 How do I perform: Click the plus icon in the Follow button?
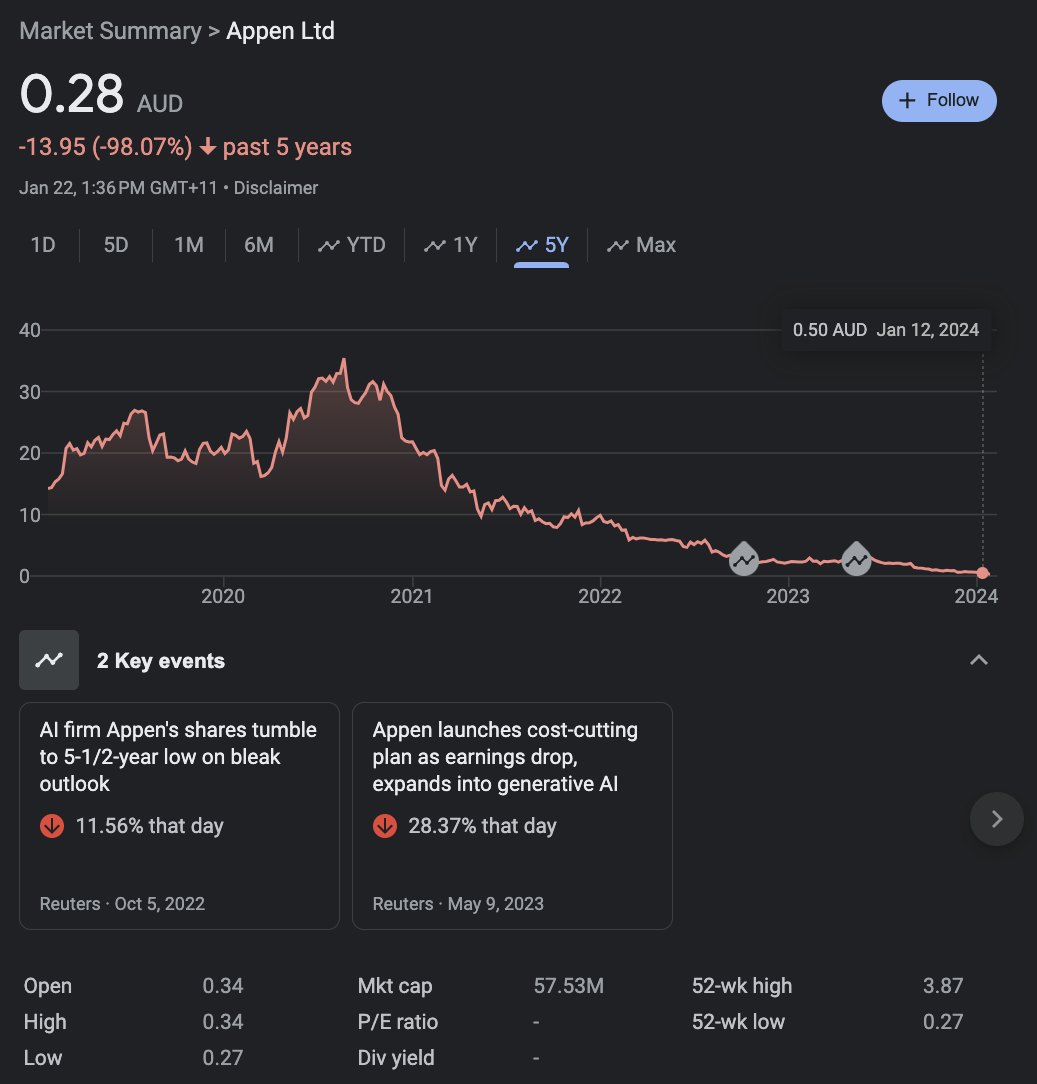point(908,100)
